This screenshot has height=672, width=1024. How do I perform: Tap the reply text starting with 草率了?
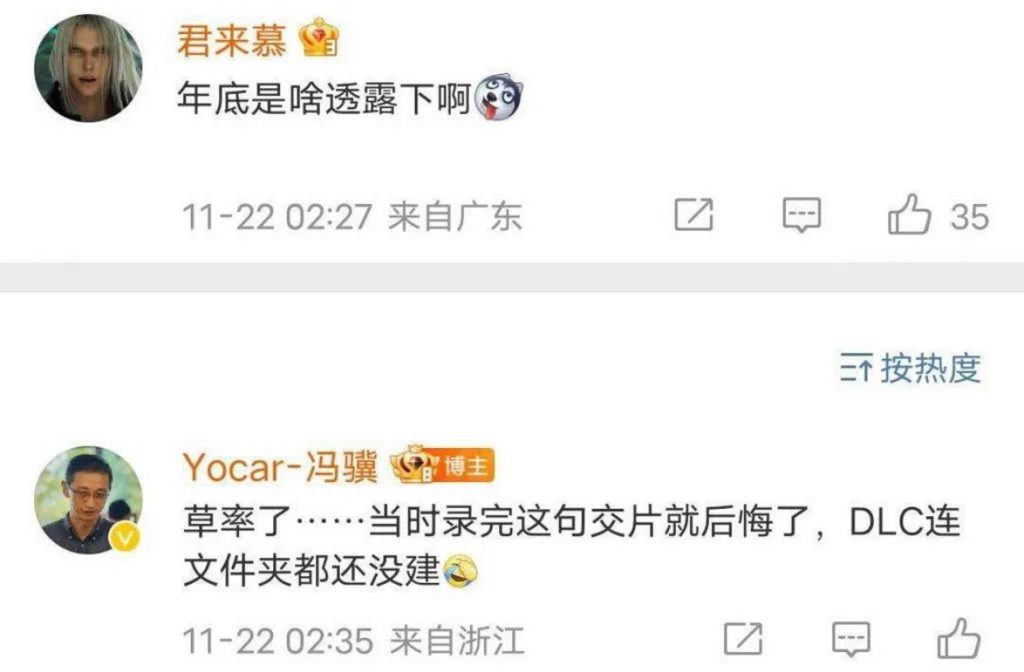pyautogui.click(x=572, y=546)
